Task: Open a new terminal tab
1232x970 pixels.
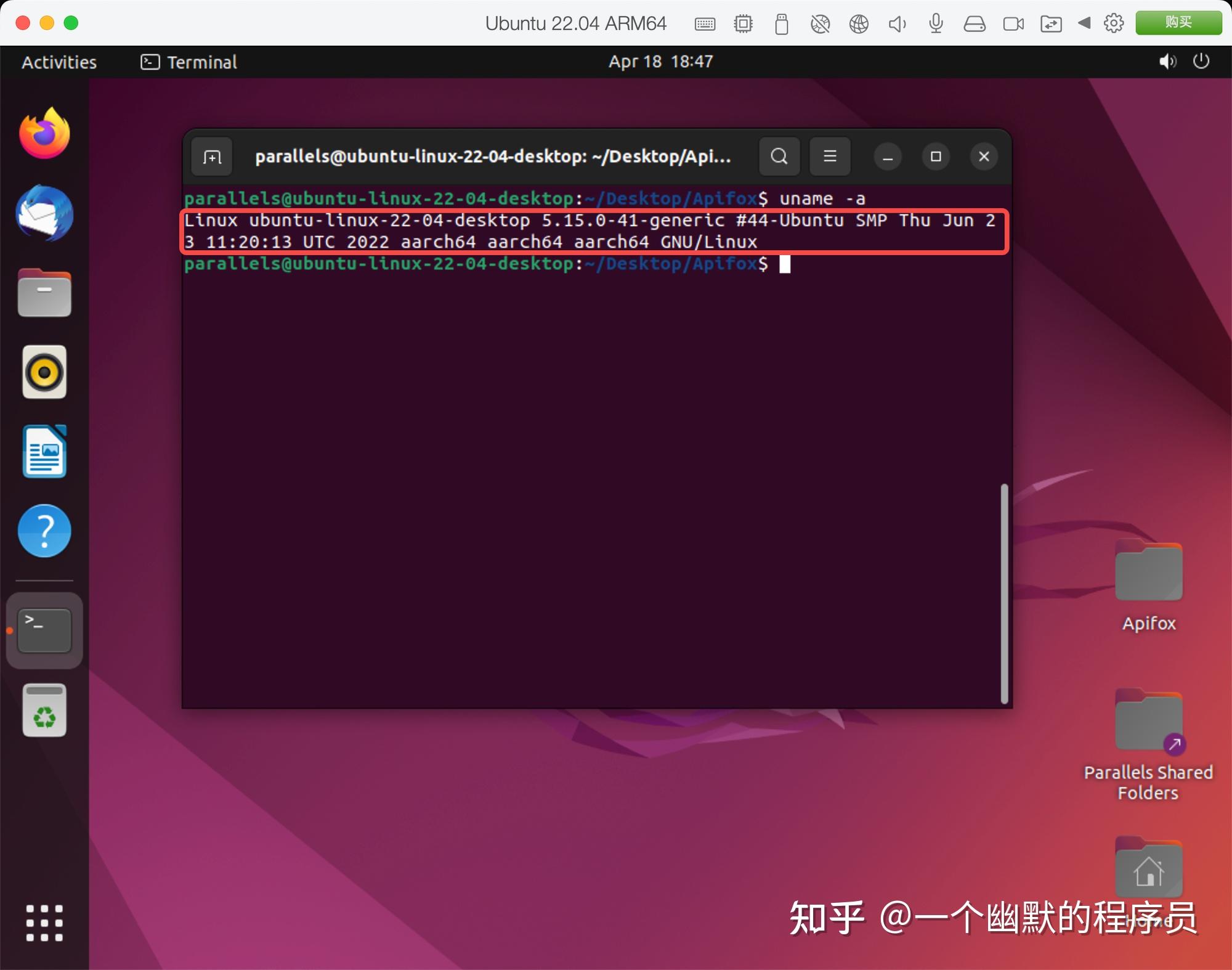Action: pyautogui.click(x=211, y=157)
